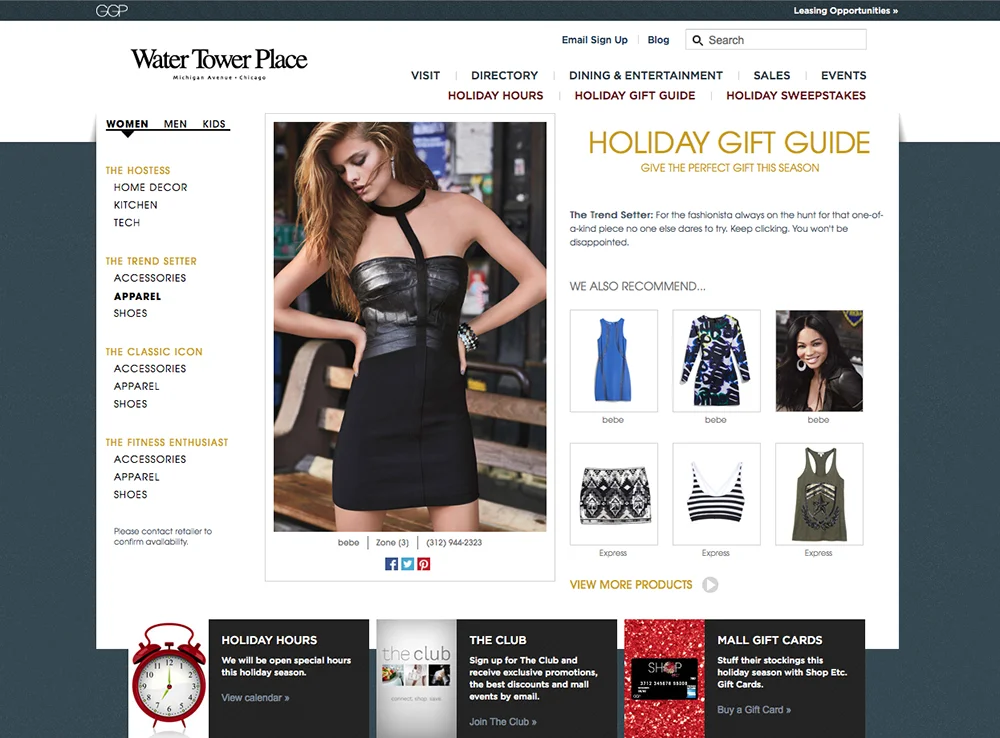Viewport: 1000px width, 738px height.
Task: Open The Hostess category heading
Action: click(138, 170)
